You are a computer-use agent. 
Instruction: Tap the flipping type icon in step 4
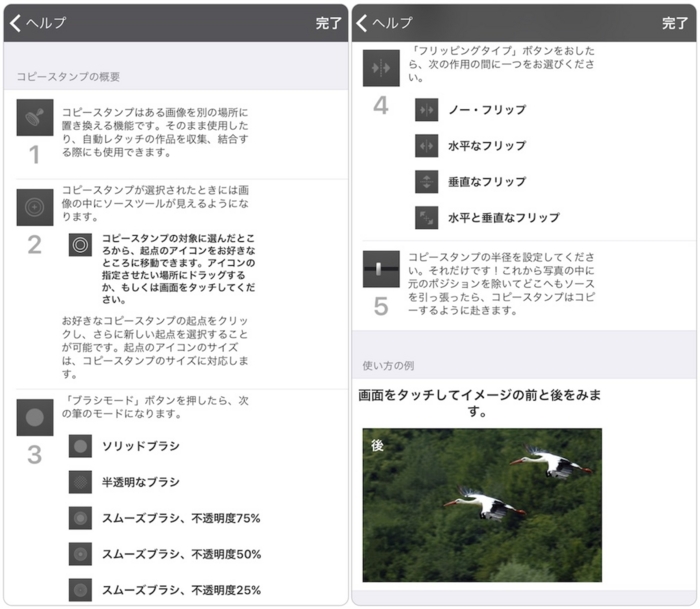click(x=381, y=68)
